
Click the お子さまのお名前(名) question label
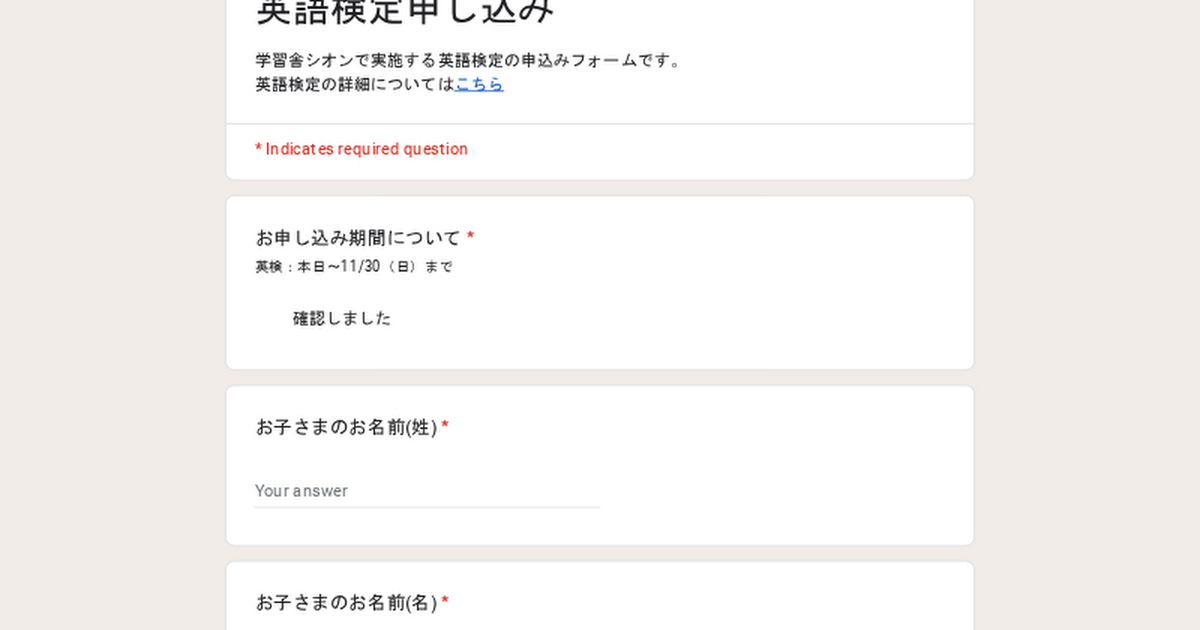[346, 603]
